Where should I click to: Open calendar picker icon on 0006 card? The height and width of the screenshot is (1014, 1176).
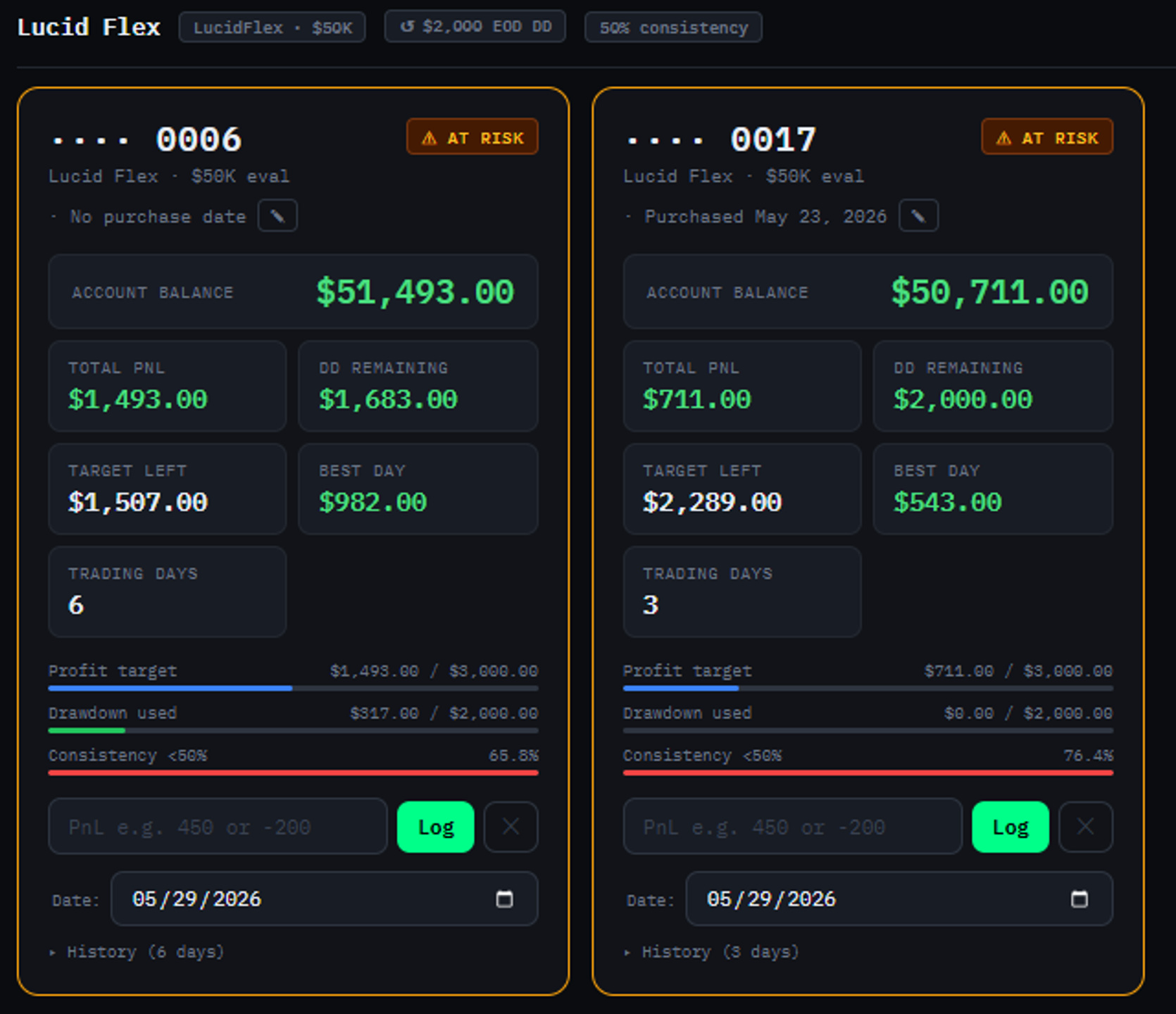click(x=504, y=899)
